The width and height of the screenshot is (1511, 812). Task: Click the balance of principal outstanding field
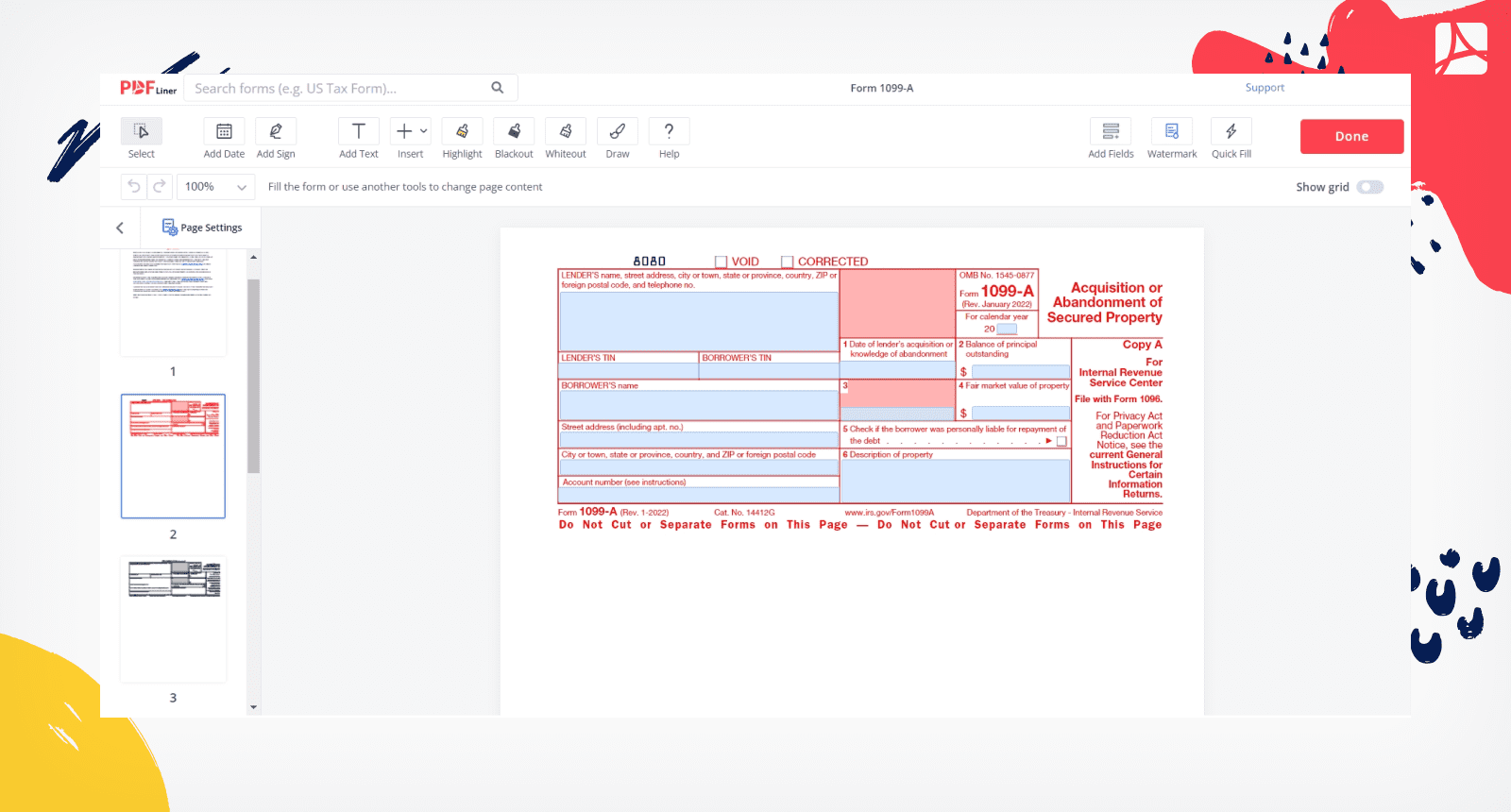(x=1021, y=372)
